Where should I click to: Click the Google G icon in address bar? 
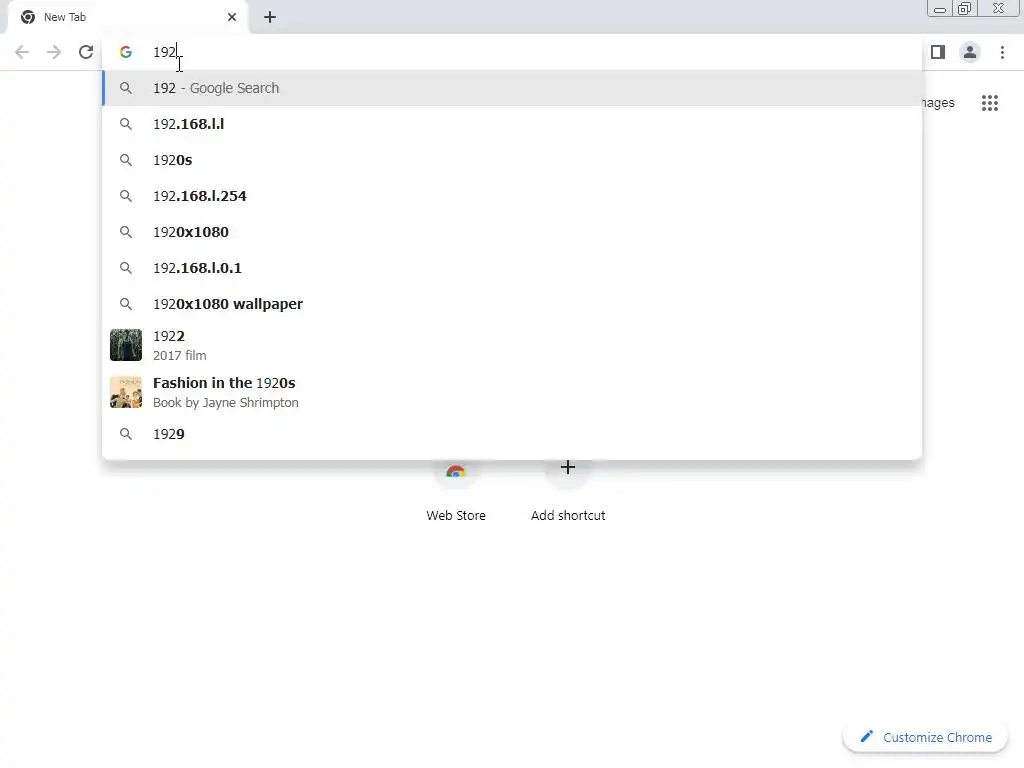click(126, 52)
